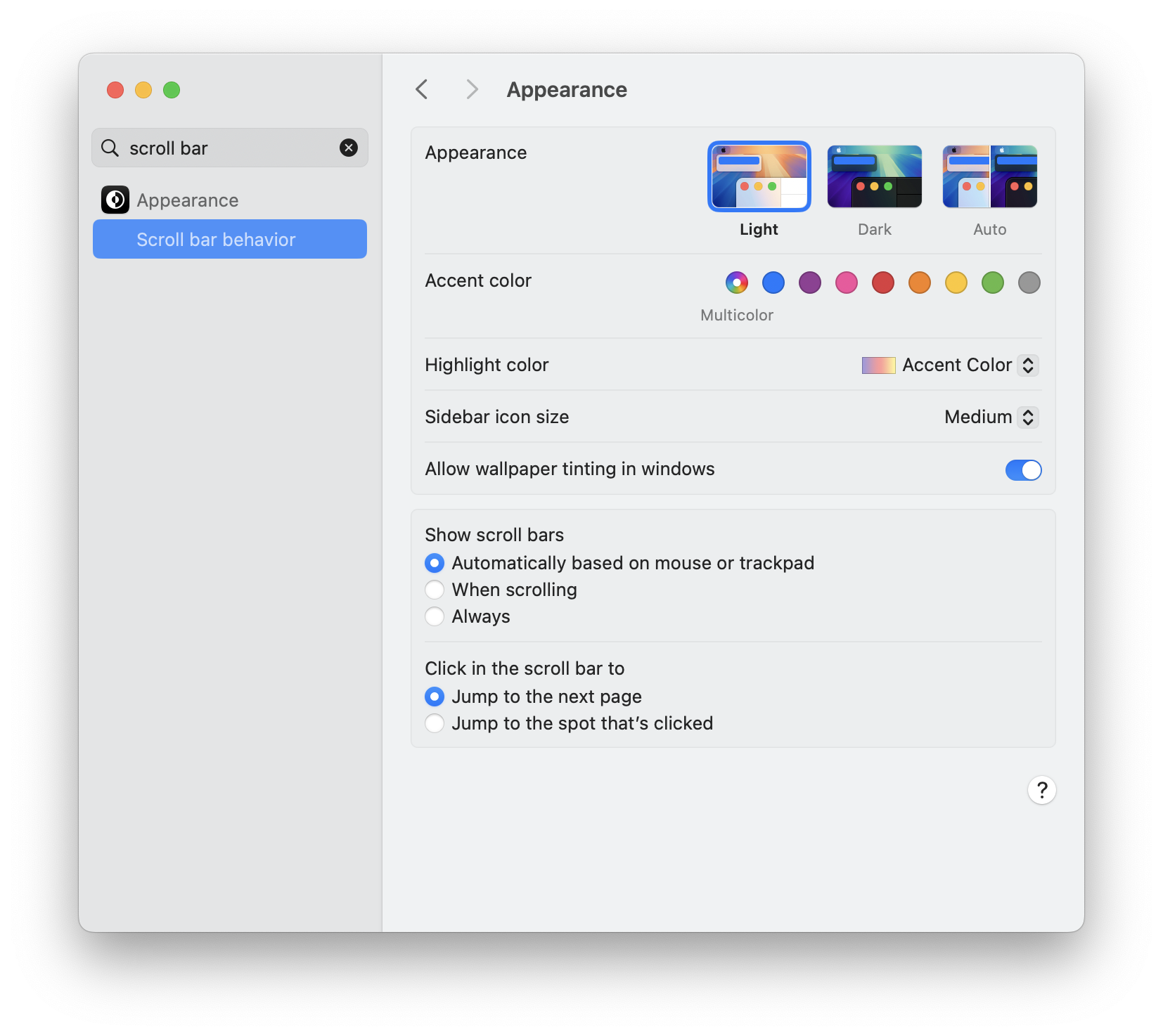
Task: Disable Allow wallpaper tinting in windows
Action: coord(1023,470)
